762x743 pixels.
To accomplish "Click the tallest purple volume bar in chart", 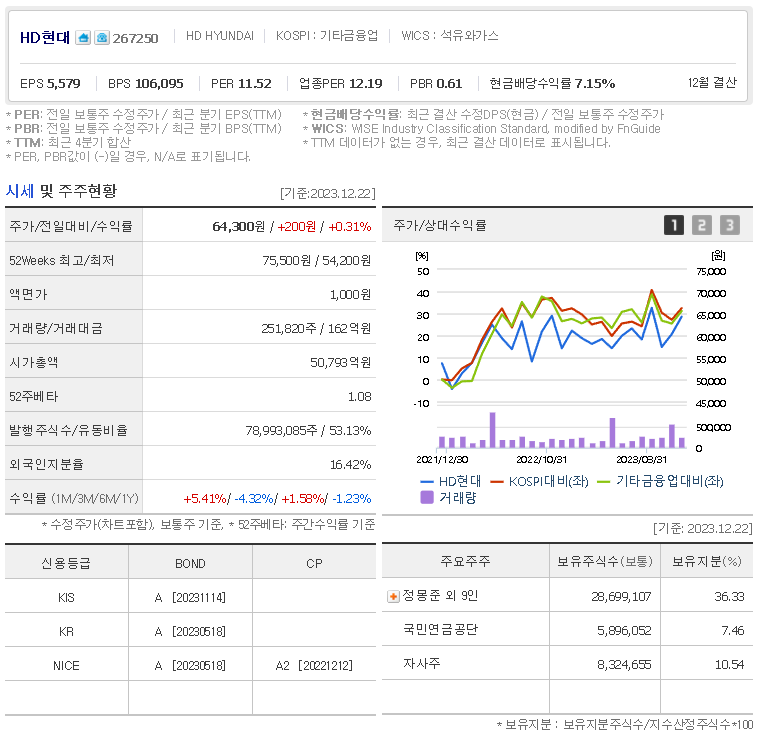I will click(492, 430).
